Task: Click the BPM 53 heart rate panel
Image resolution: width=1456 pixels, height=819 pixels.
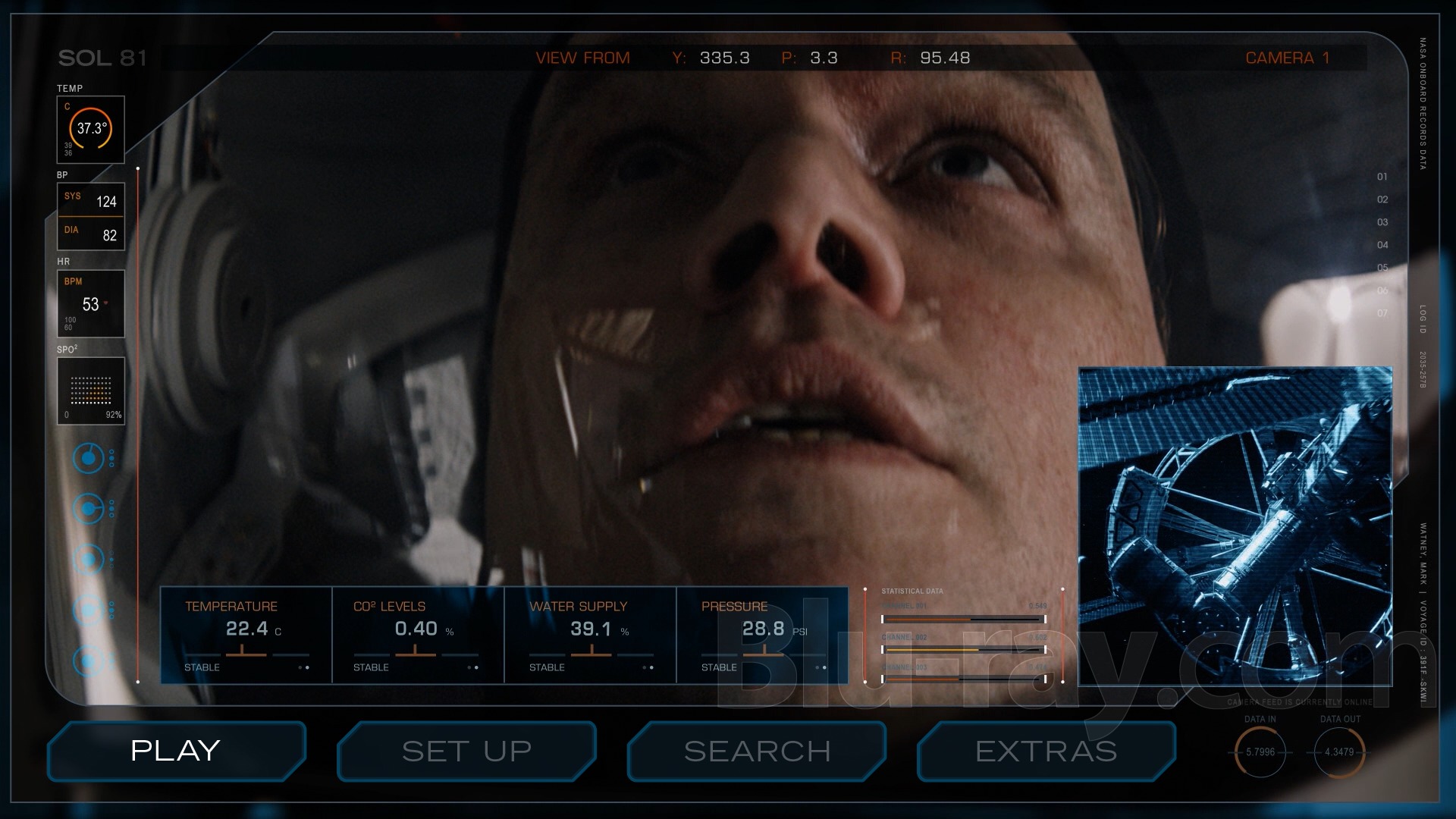Action: (x=91, y=303)
